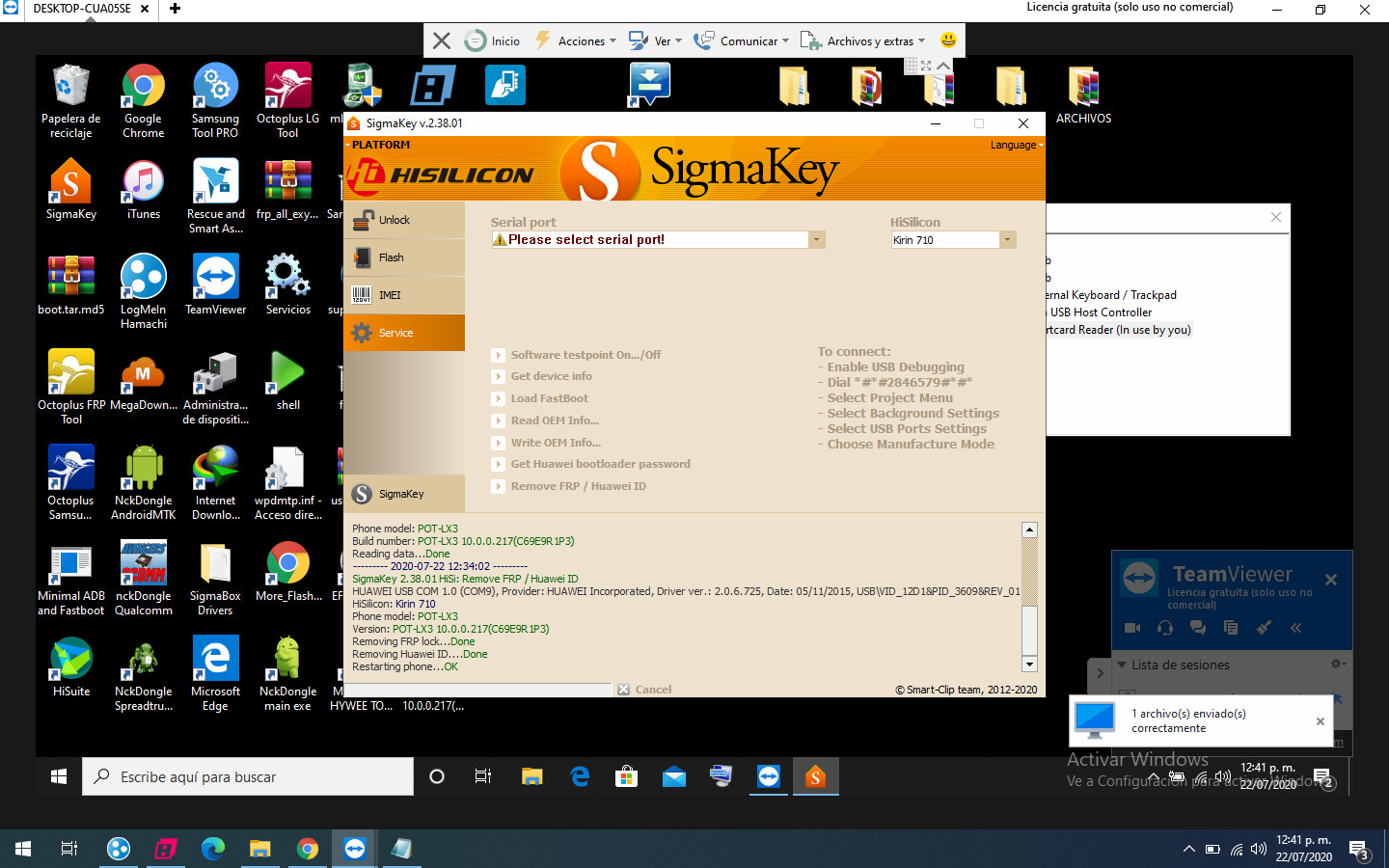This screenshot has height=868, width=1389.
Task: Switch to the Flash tab
Action: coord(404,258)
